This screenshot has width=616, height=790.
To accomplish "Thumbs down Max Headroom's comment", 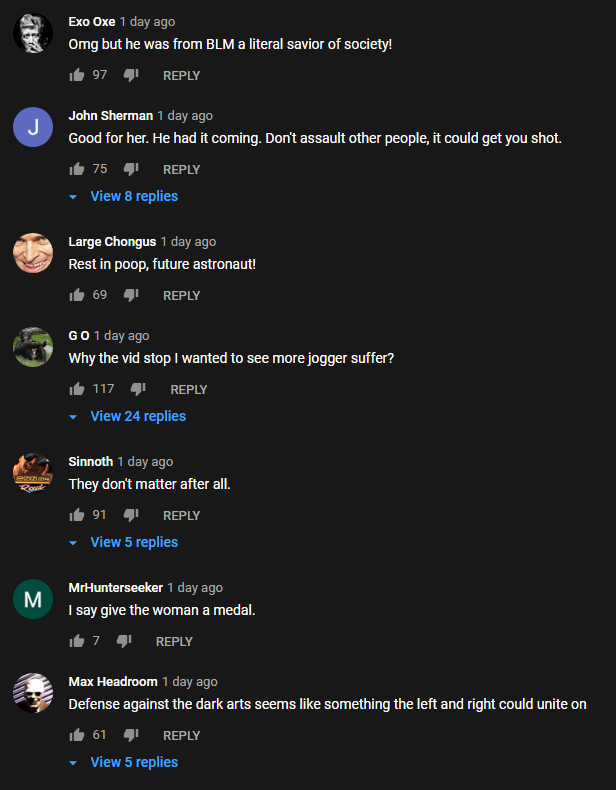I will point(131,735).
